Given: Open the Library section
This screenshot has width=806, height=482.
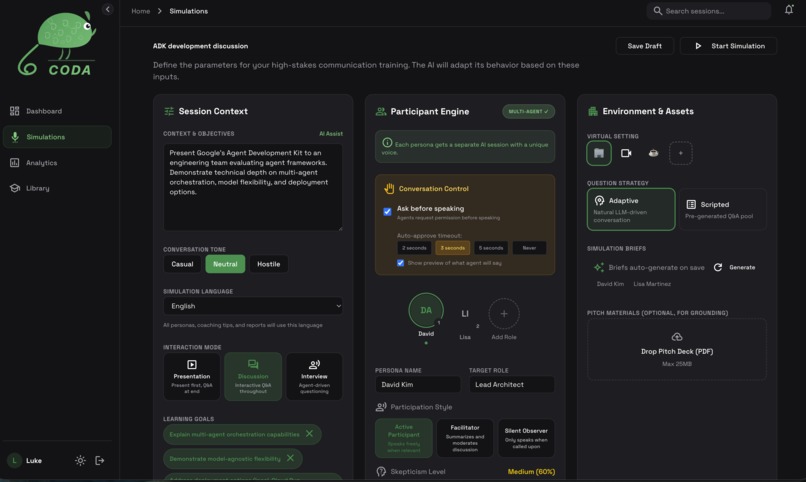Looking at the screenshot, I should (x=57, y=188).
